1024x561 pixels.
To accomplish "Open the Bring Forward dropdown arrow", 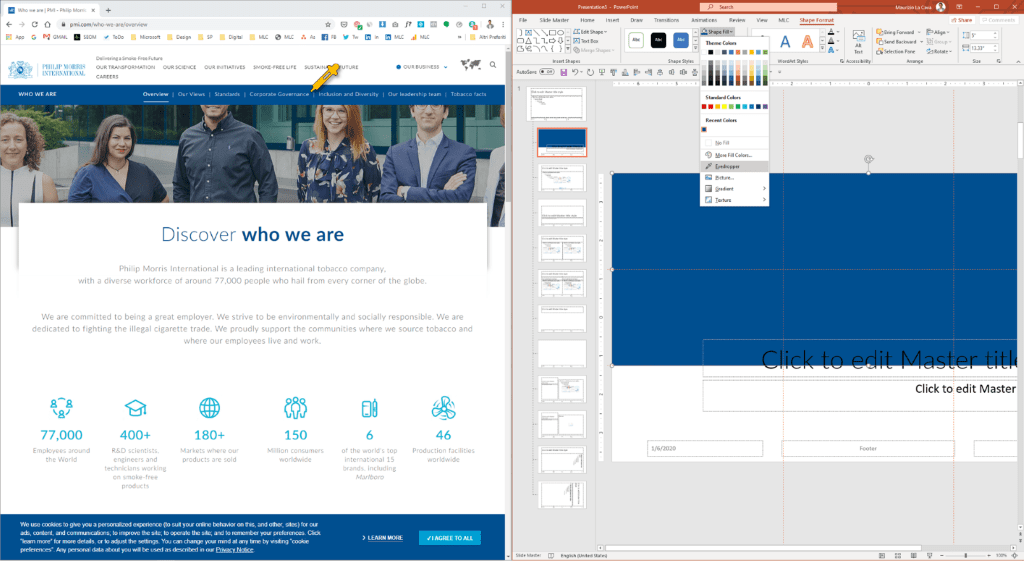I will (919, 32).
